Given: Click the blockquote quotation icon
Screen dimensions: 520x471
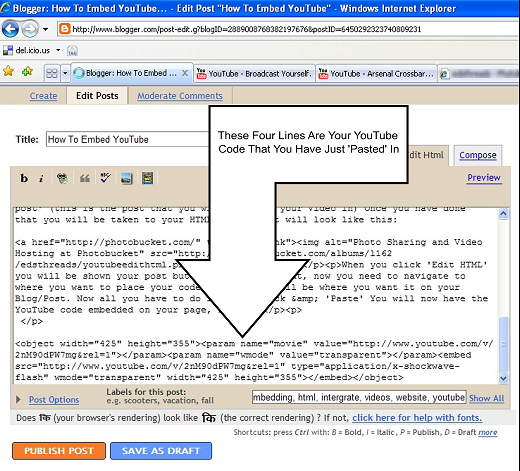Looking at the screenshot, I should (85, 178).
